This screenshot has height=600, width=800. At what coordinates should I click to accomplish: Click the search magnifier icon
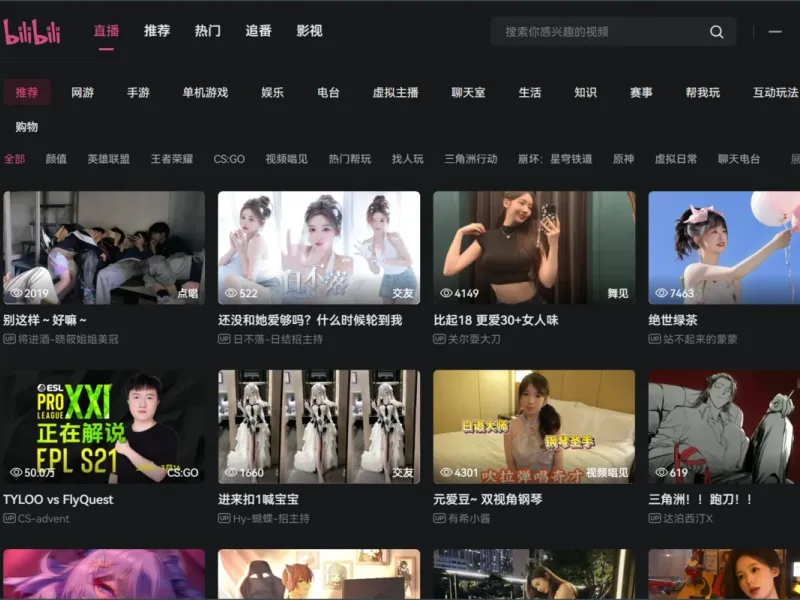pos(716,32)
